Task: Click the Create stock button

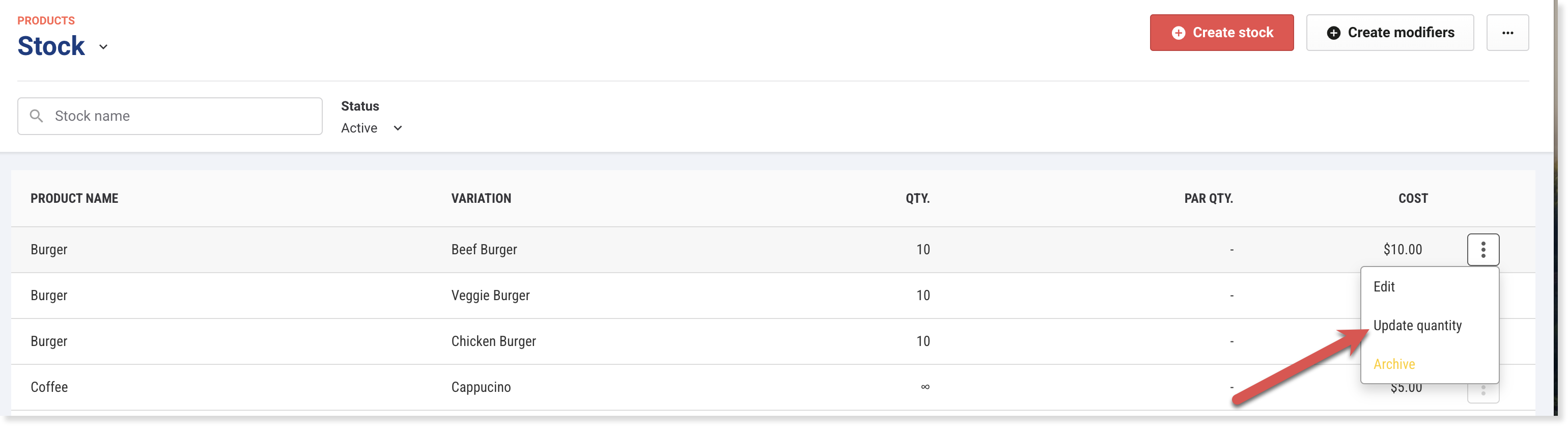Action: click(x=1221, y=33)
